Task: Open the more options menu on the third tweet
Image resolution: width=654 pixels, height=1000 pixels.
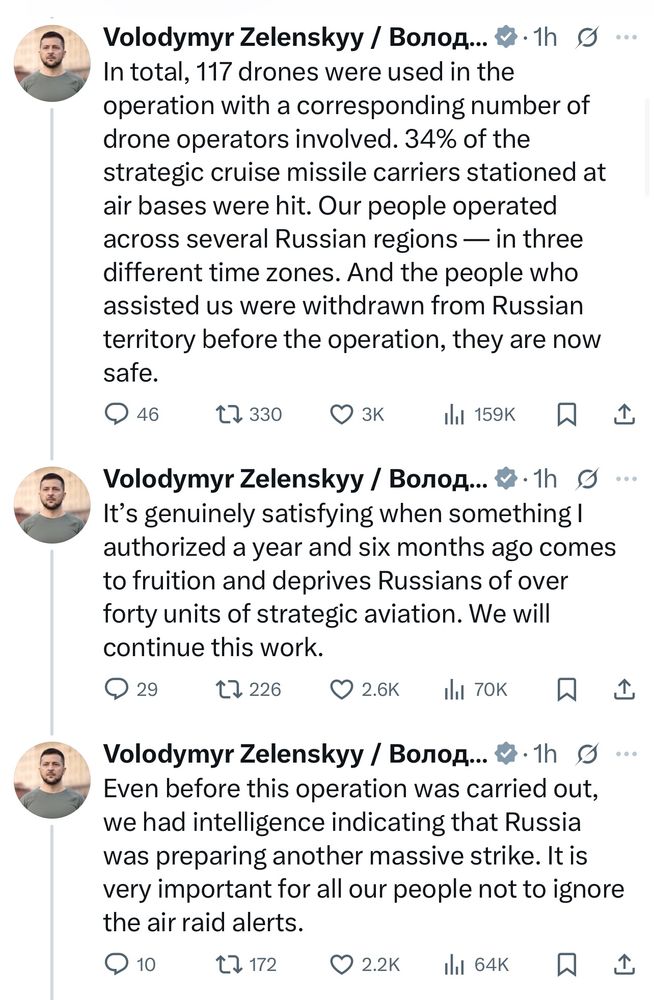Action: 627,753
